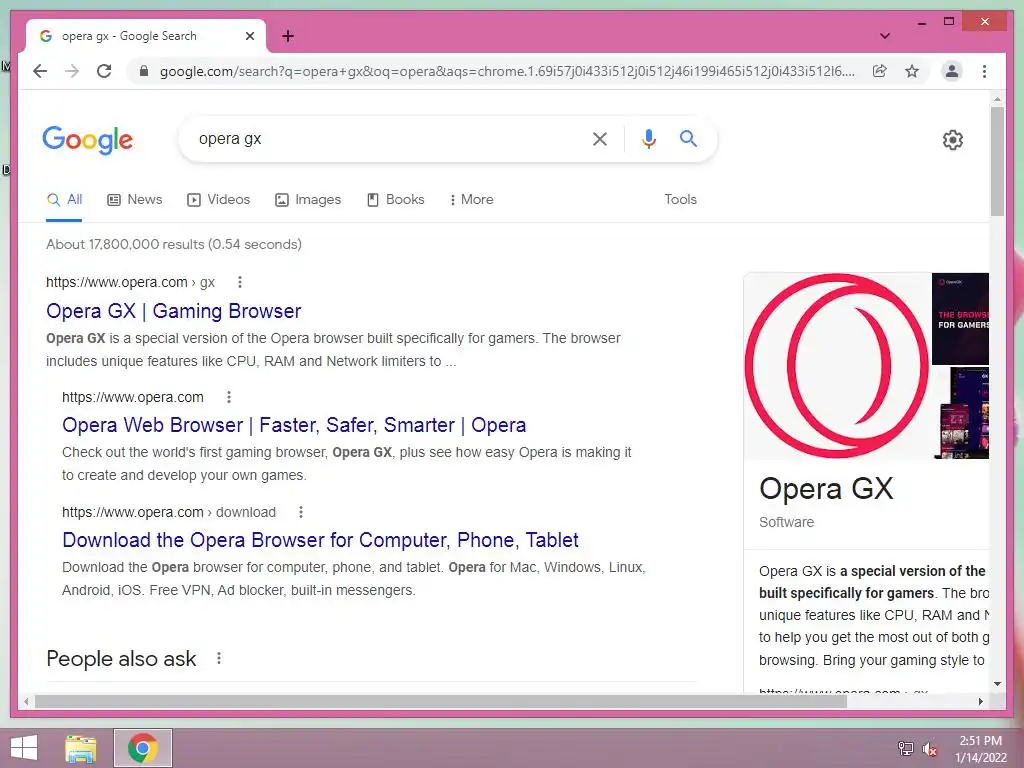The height and width of the screenshot is (768, 1024).
Task: Go back to the previous page
Action: [40, 71]
